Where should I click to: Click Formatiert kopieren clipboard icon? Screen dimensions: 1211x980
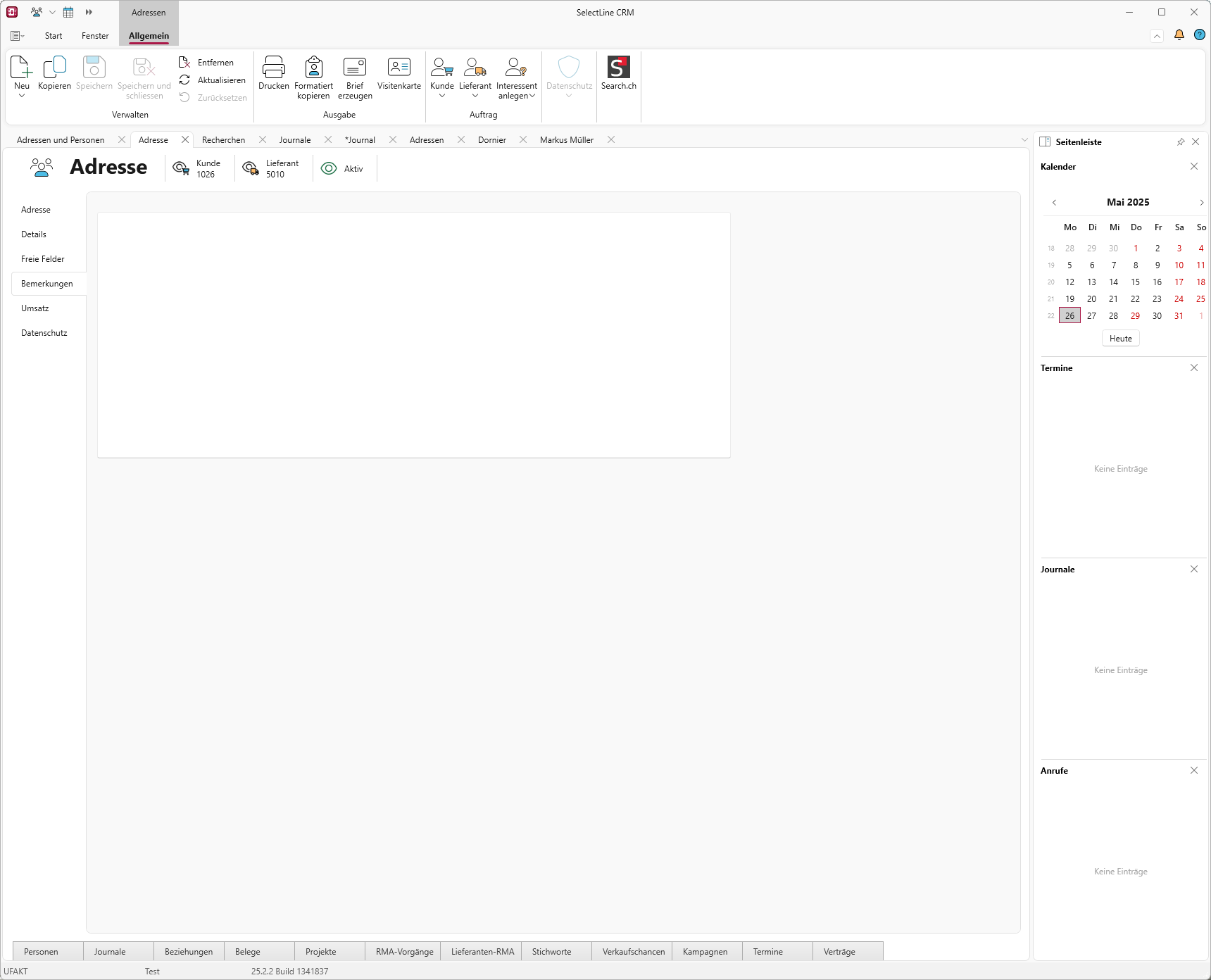(313, 68)
